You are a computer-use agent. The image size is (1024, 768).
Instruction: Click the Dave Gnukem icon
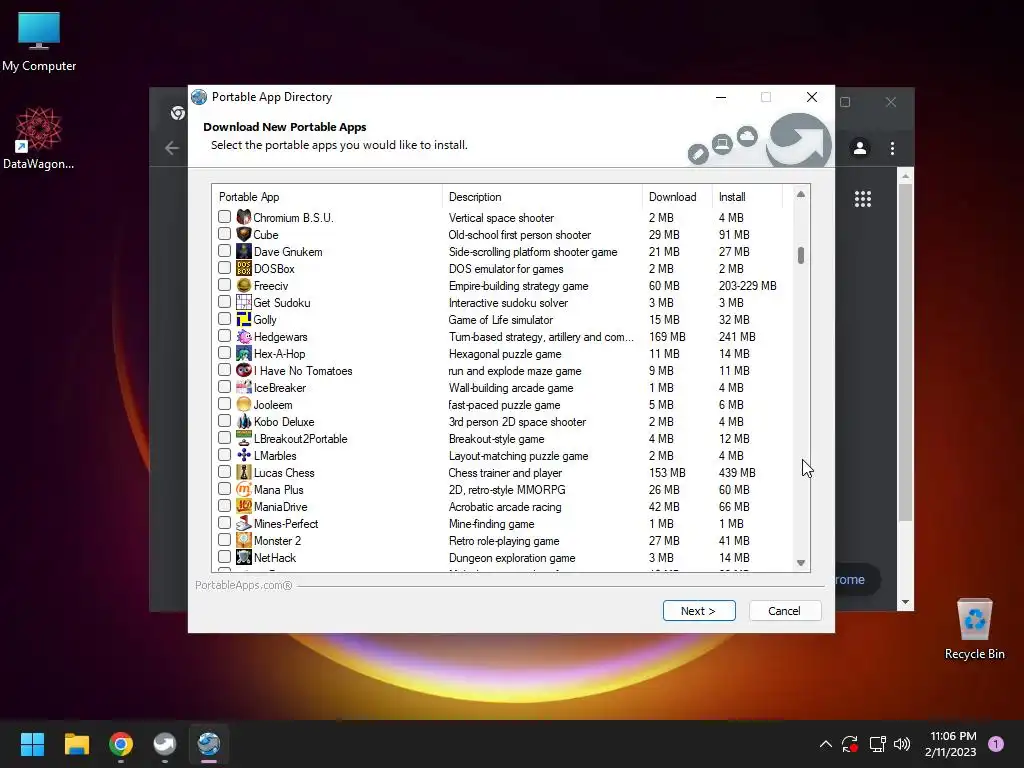pos(244,251)
